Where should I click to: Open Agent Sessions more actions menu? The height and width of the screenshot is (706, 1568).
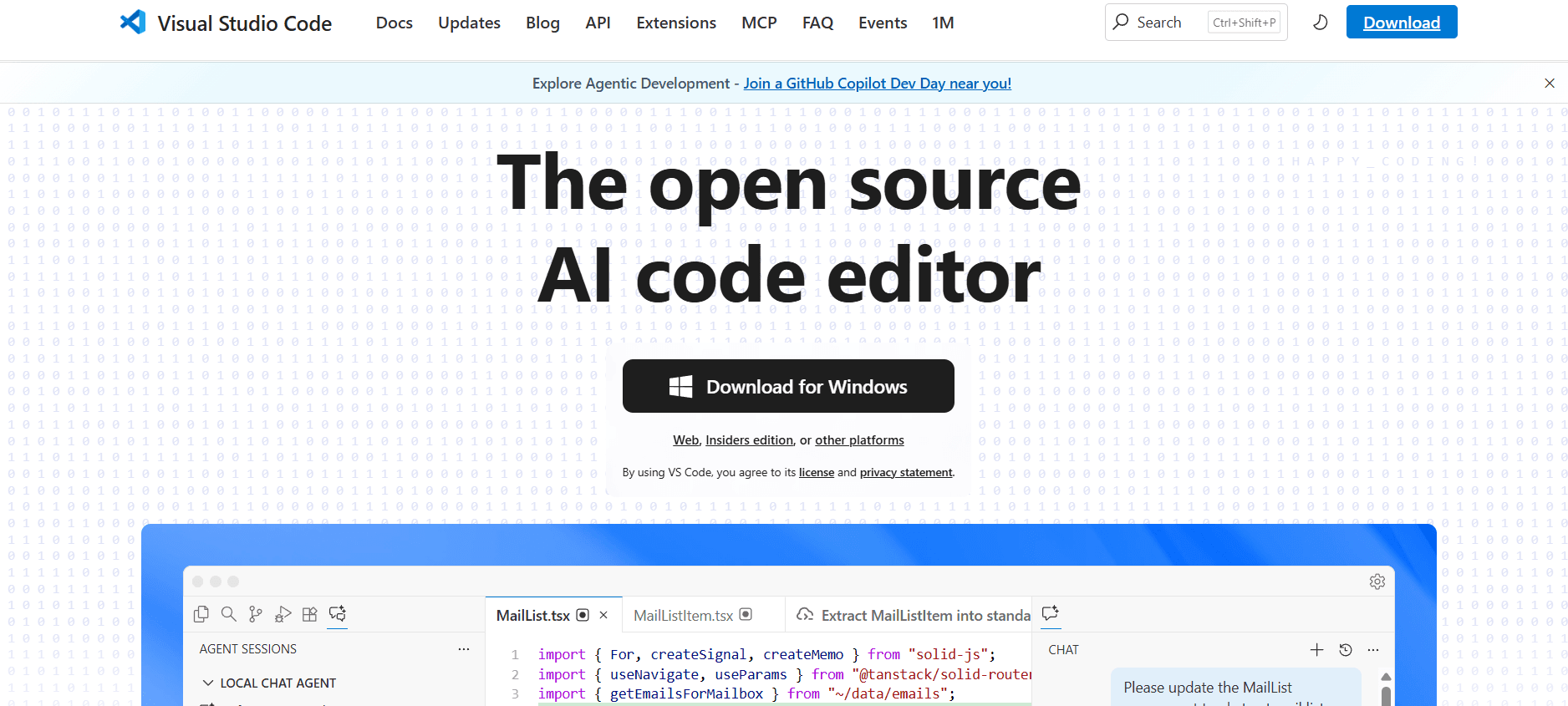464,649
